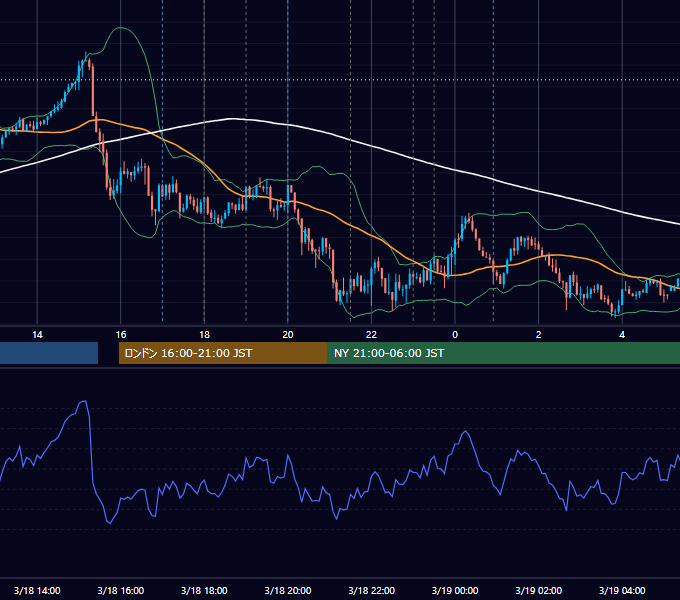The image size is (680, 600).
Task: Click the 3/18 22:00 date label
Action: click(x=372, y=590)
